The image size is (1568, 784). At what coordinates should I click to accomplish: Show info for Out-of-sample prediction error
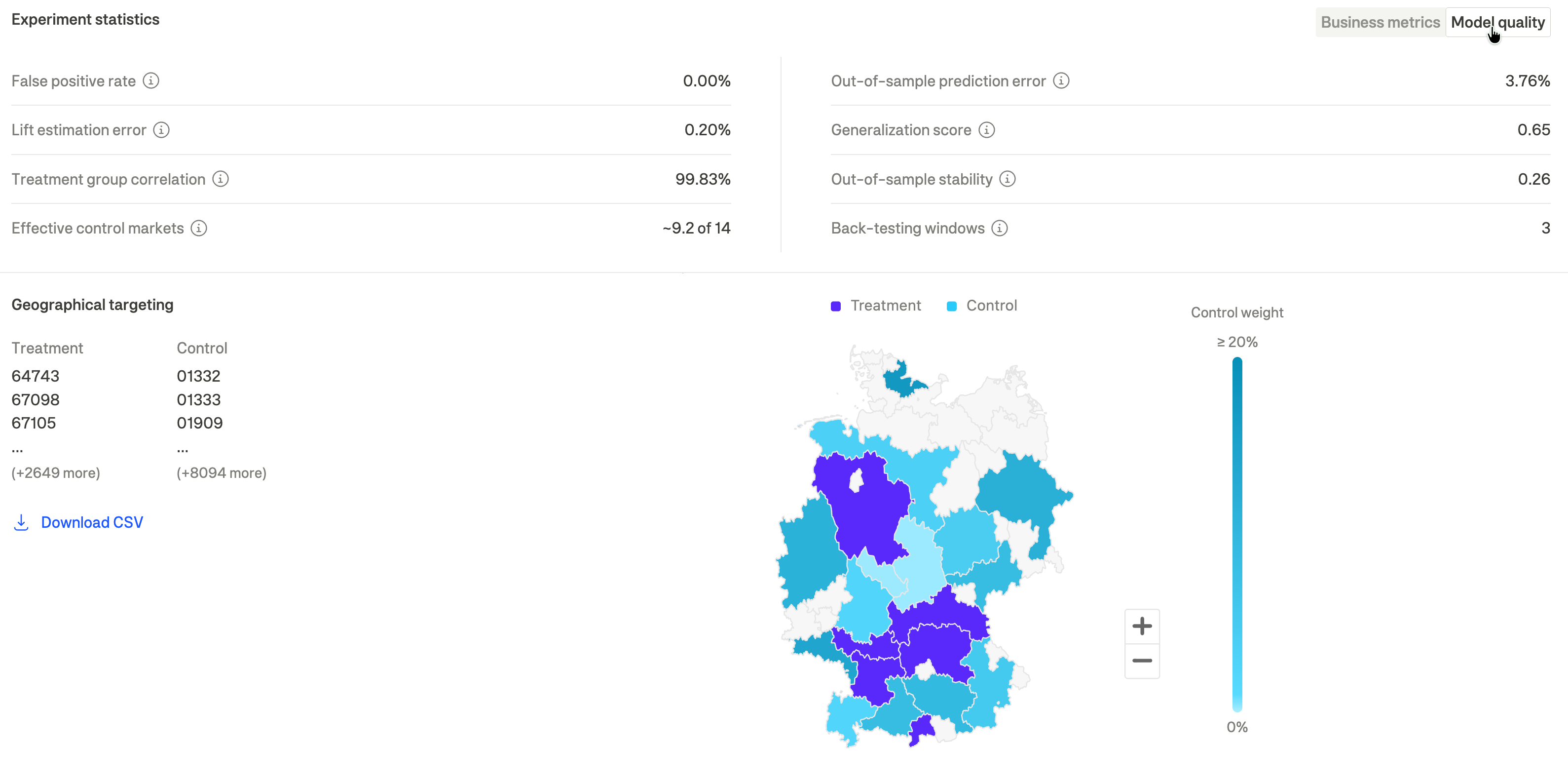coord(1061,81)
